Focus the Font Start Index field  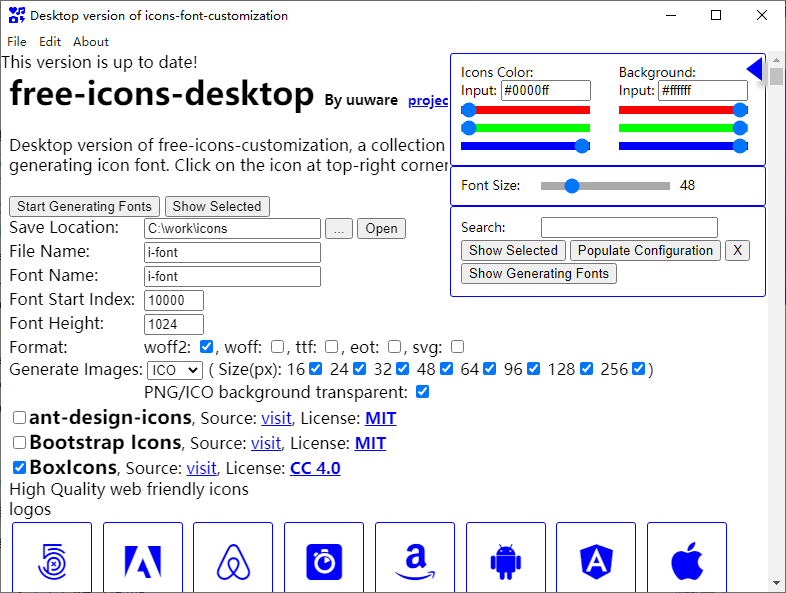click(174, 300)
